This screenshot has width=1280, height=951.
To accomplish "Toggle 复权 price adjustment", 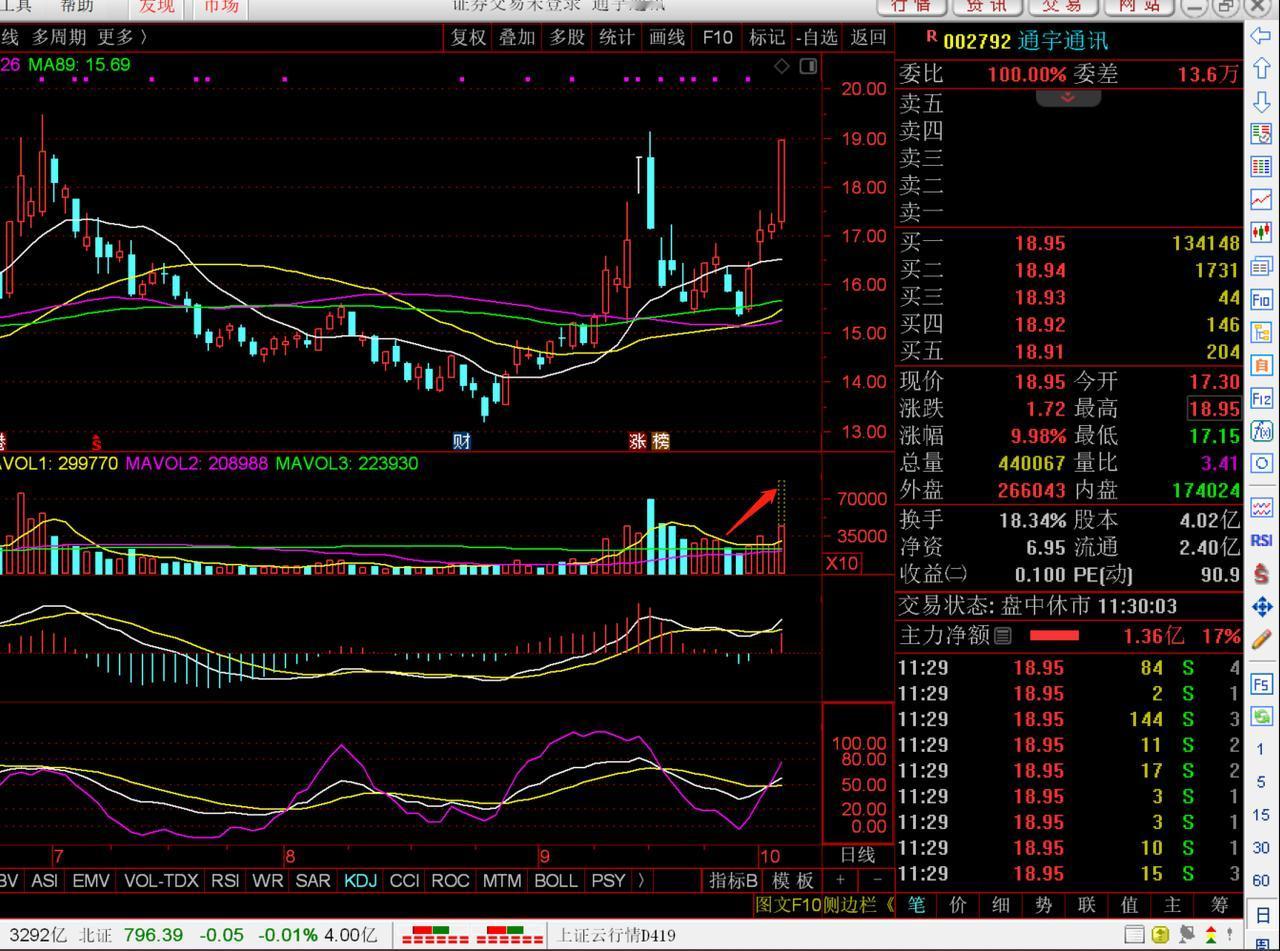I will pyautogui.click(x=468, y=38).
